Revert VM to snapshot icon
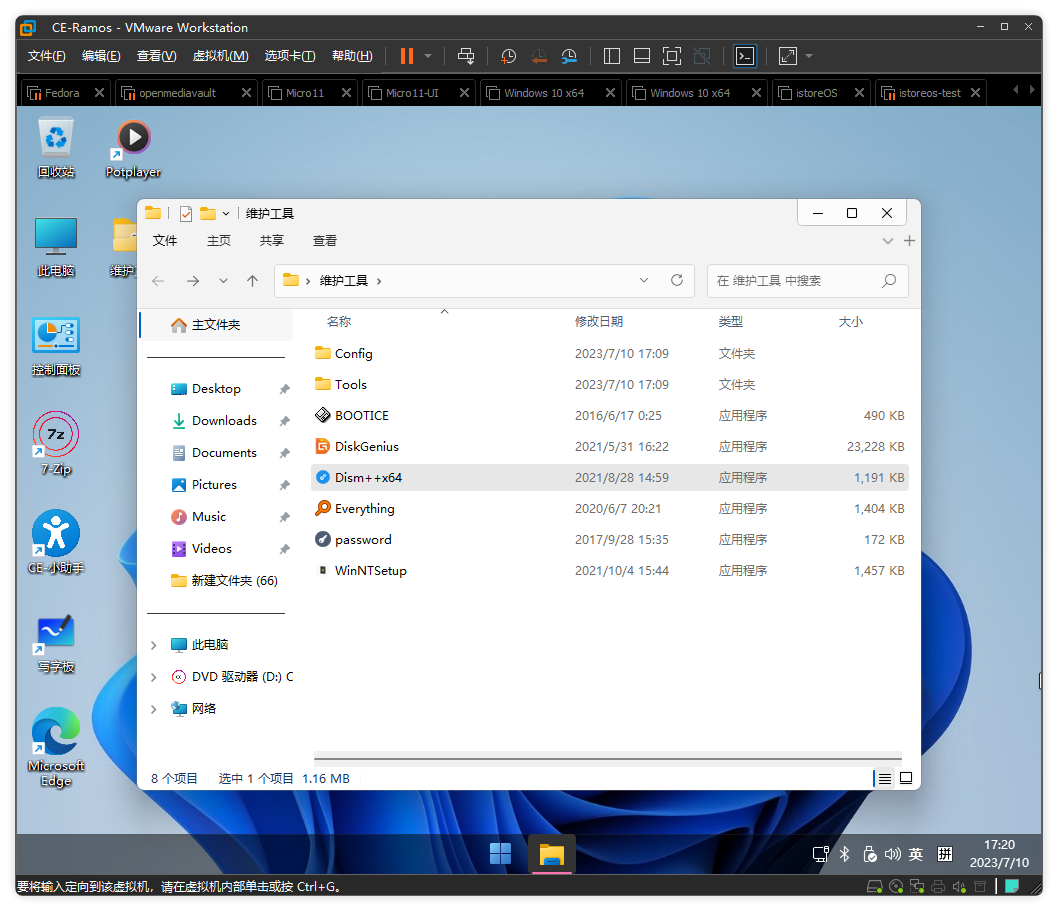 tap(538, 56)
